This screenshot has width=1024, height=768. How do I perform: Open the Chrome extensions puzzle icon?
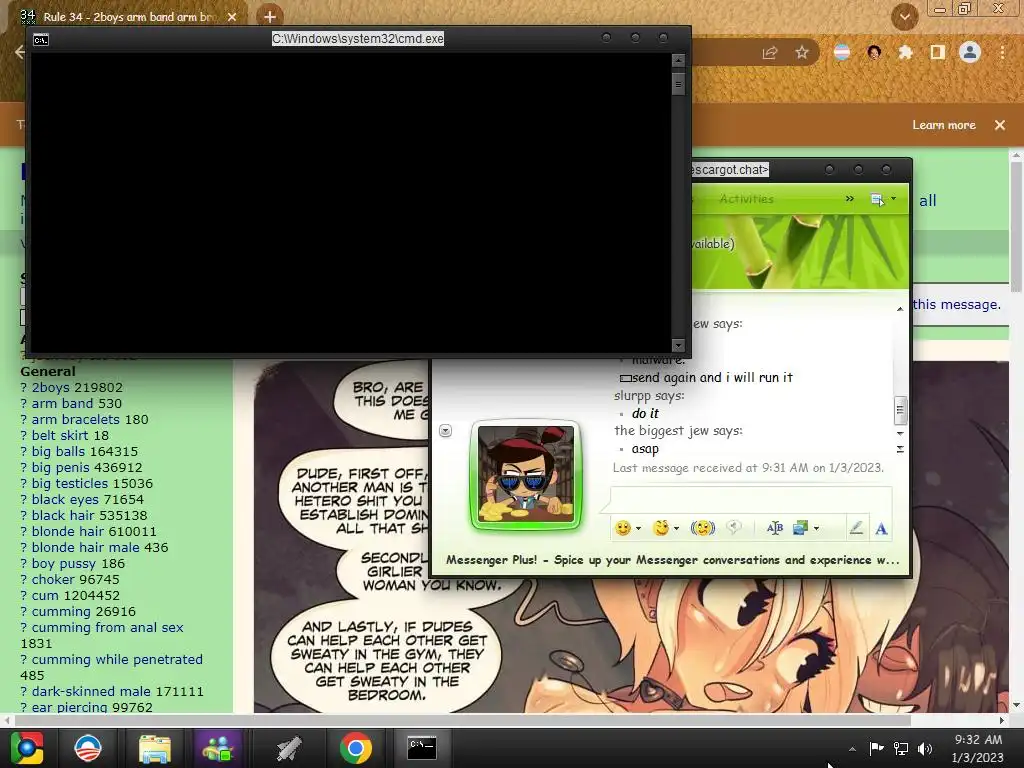tap(905, 53)
